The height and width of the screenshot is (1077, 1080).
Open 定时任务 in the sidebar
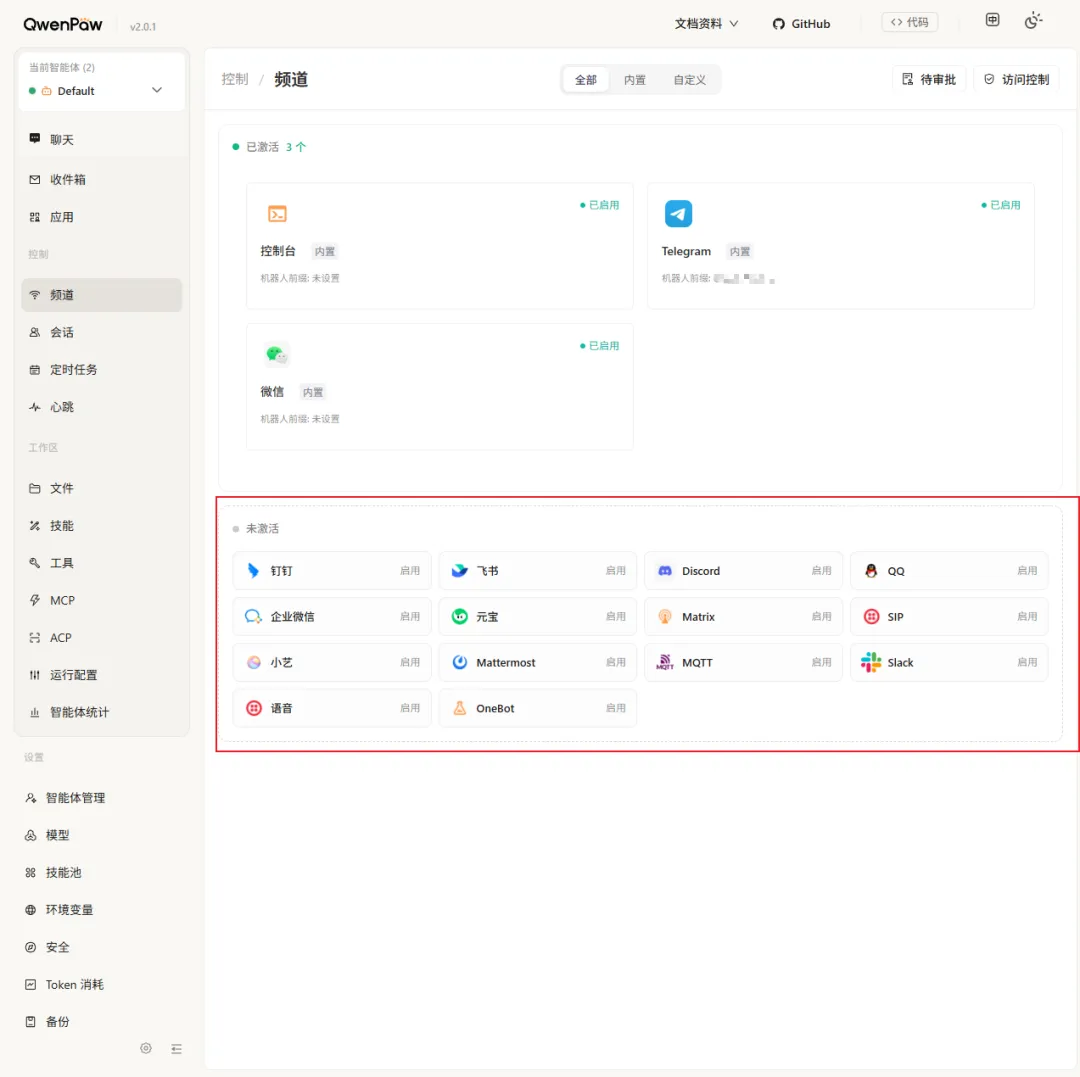pos(101,370)
